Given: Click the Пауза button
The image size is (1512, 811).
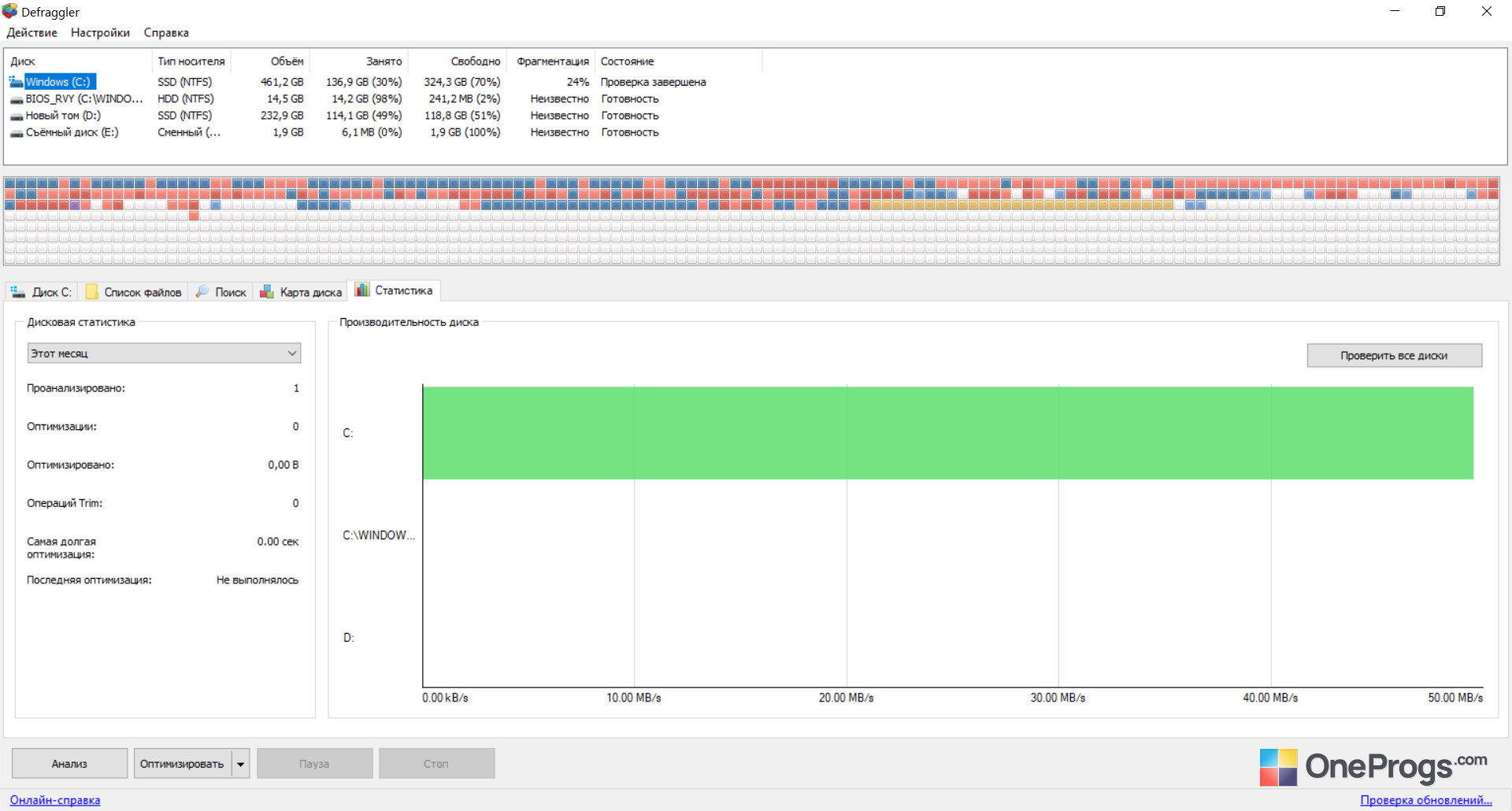Looking at the screenshot, I should click(314, 764).
